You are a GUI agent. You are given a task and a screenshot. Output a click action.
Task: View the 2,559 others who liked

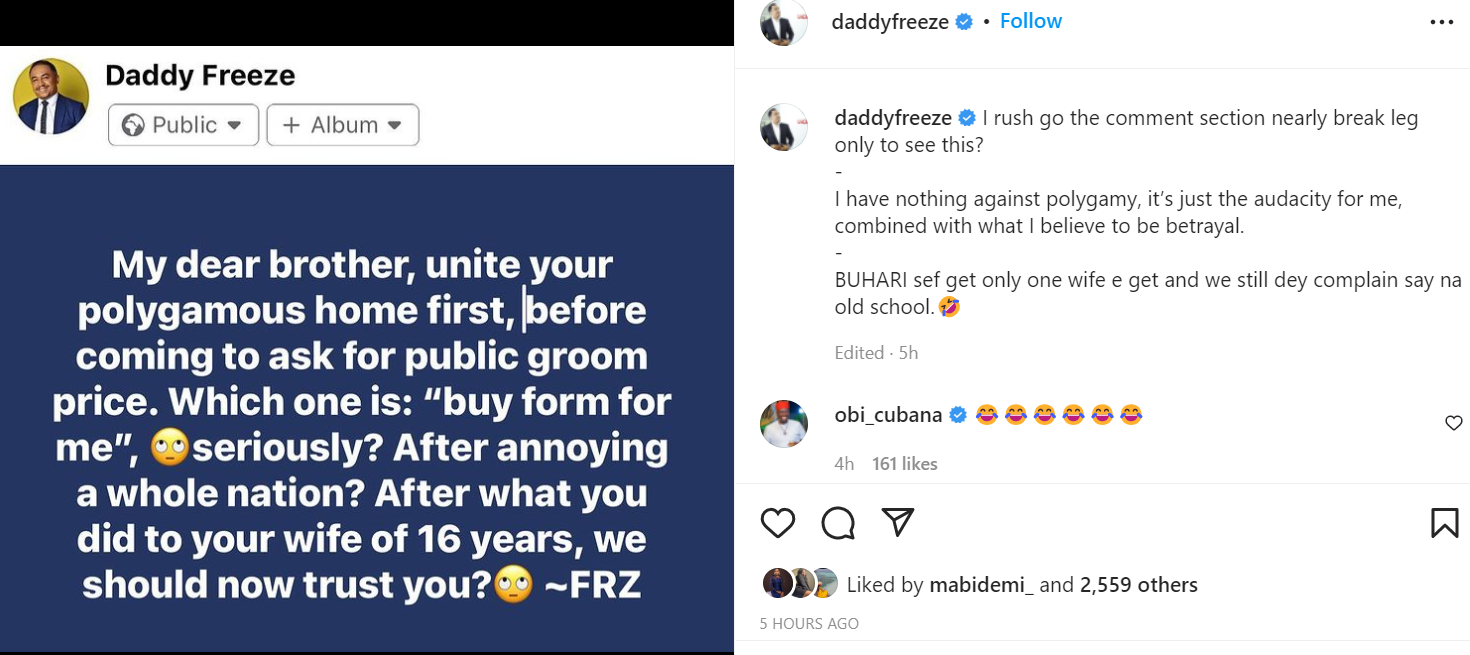1138,585
